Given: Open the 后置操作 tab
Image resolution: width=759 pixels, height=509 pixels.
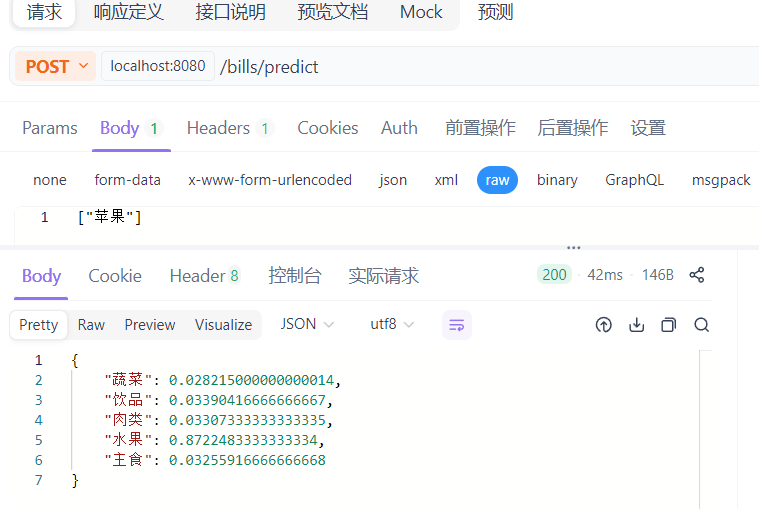Looking at the screenshot, I should [x=573, y=128].
